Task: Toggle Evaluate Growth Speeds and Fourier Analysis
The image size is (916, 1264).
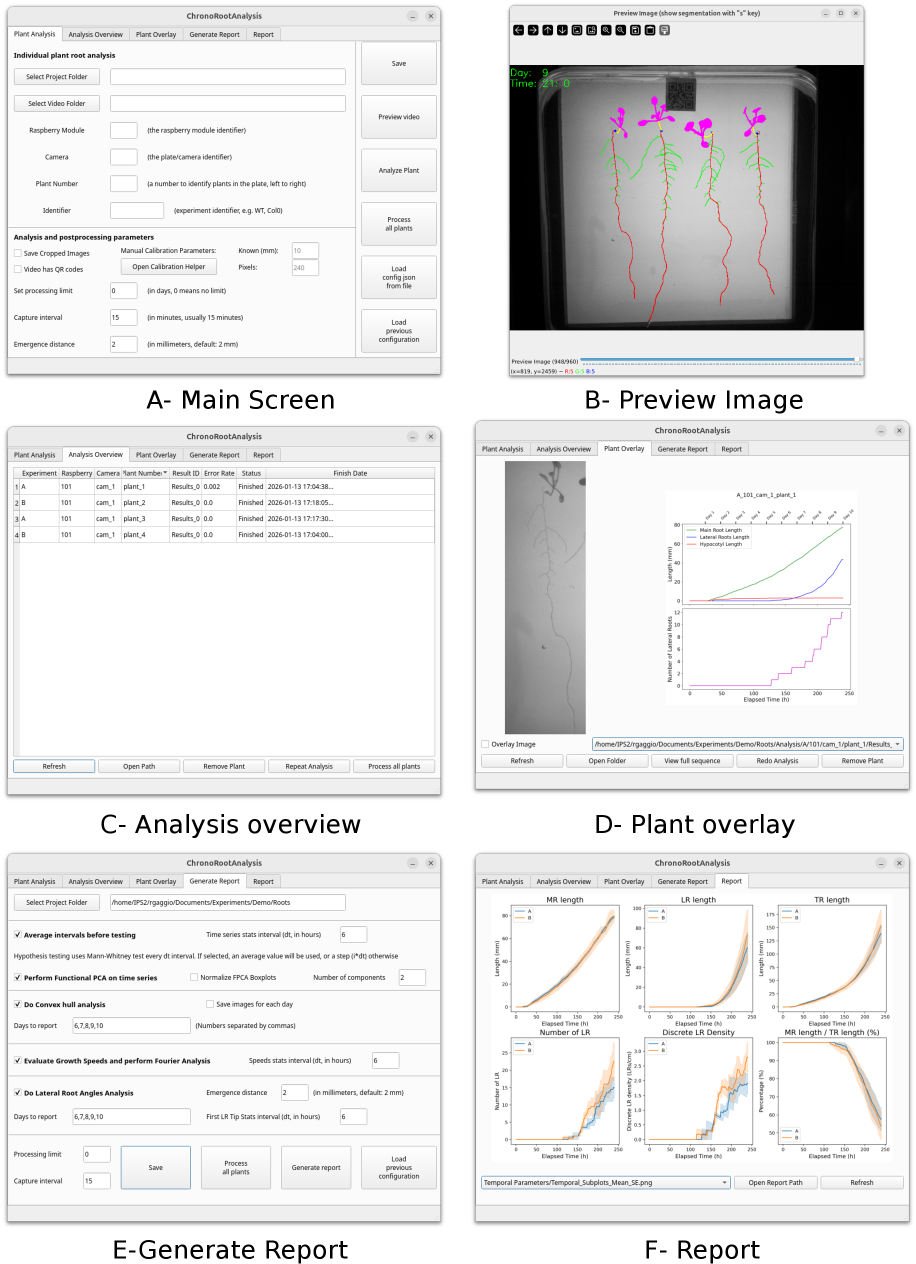Action: coord(18,1060)
